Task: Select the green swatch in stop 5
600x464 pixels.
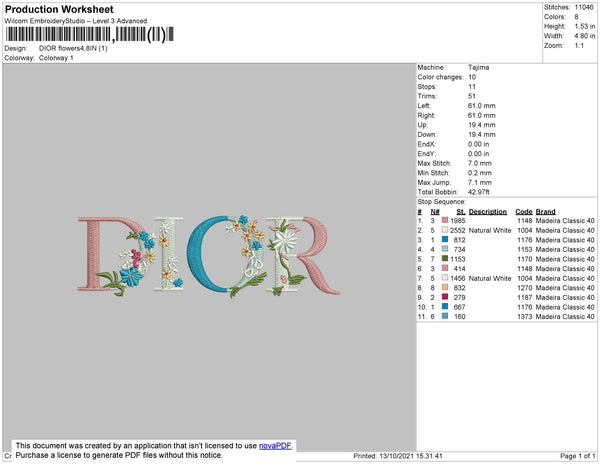Action: pos(445,259)
